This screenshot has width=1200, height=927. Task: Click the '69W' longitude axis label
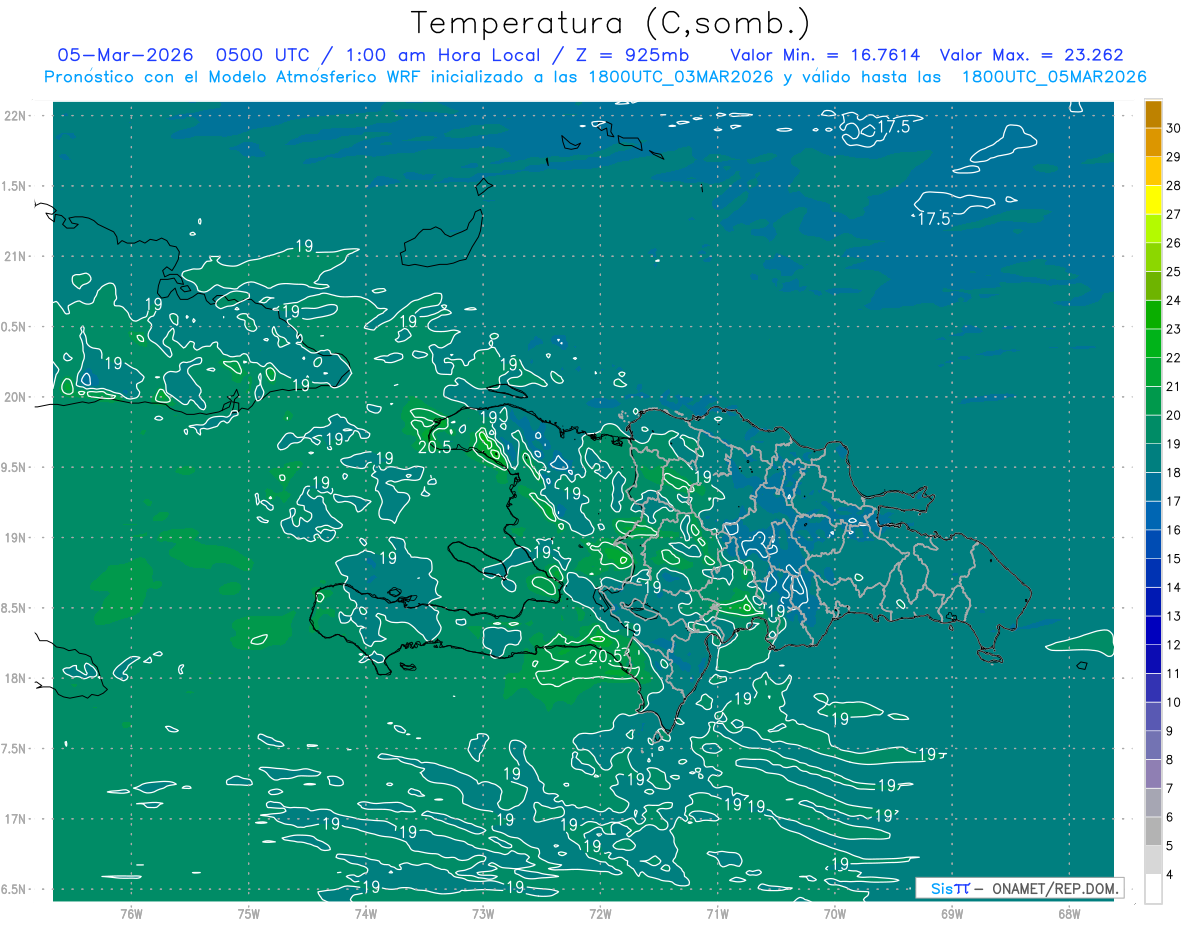[951, 913]
